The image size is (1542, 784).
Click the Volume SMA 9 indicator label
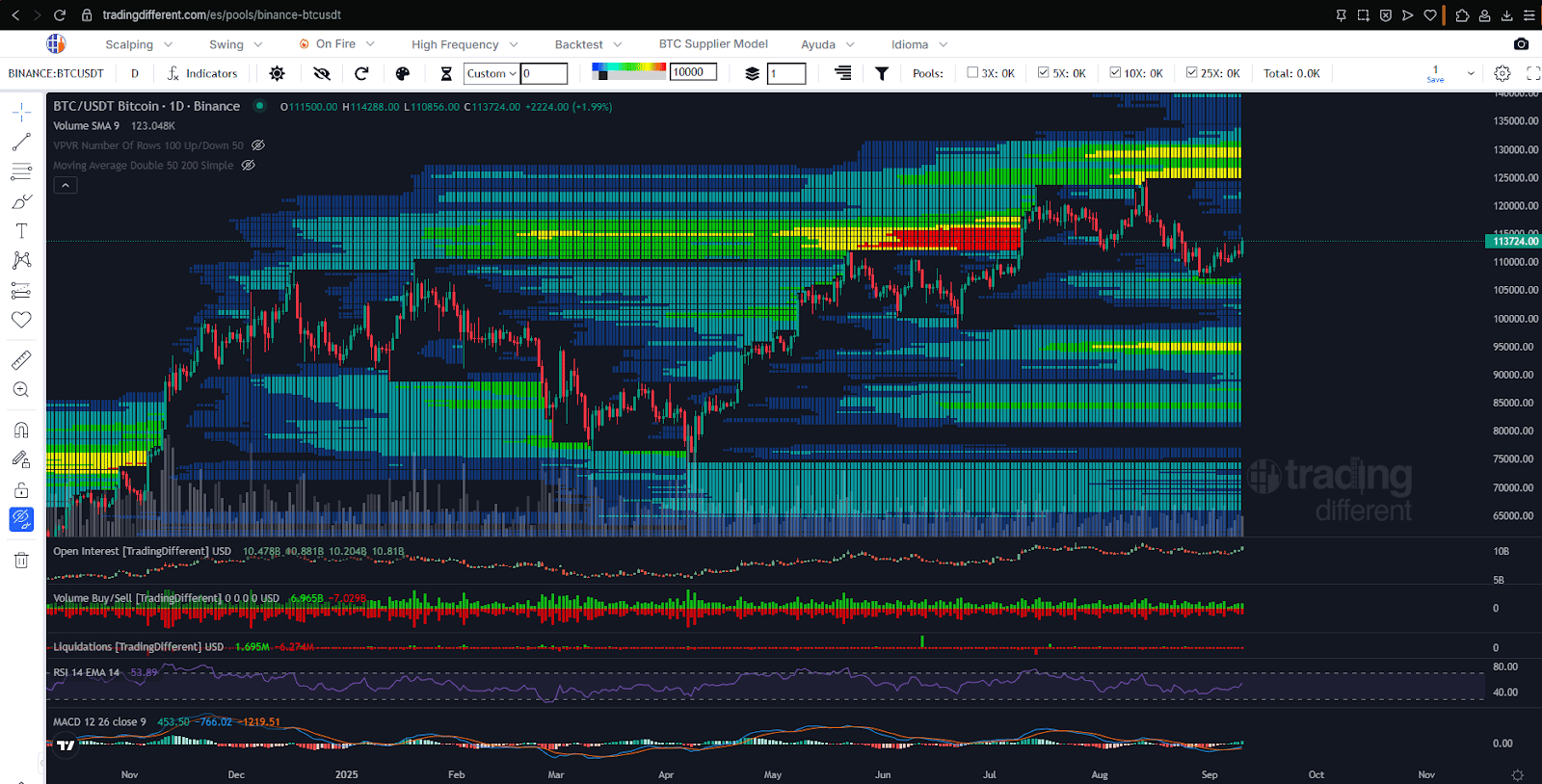87,126
